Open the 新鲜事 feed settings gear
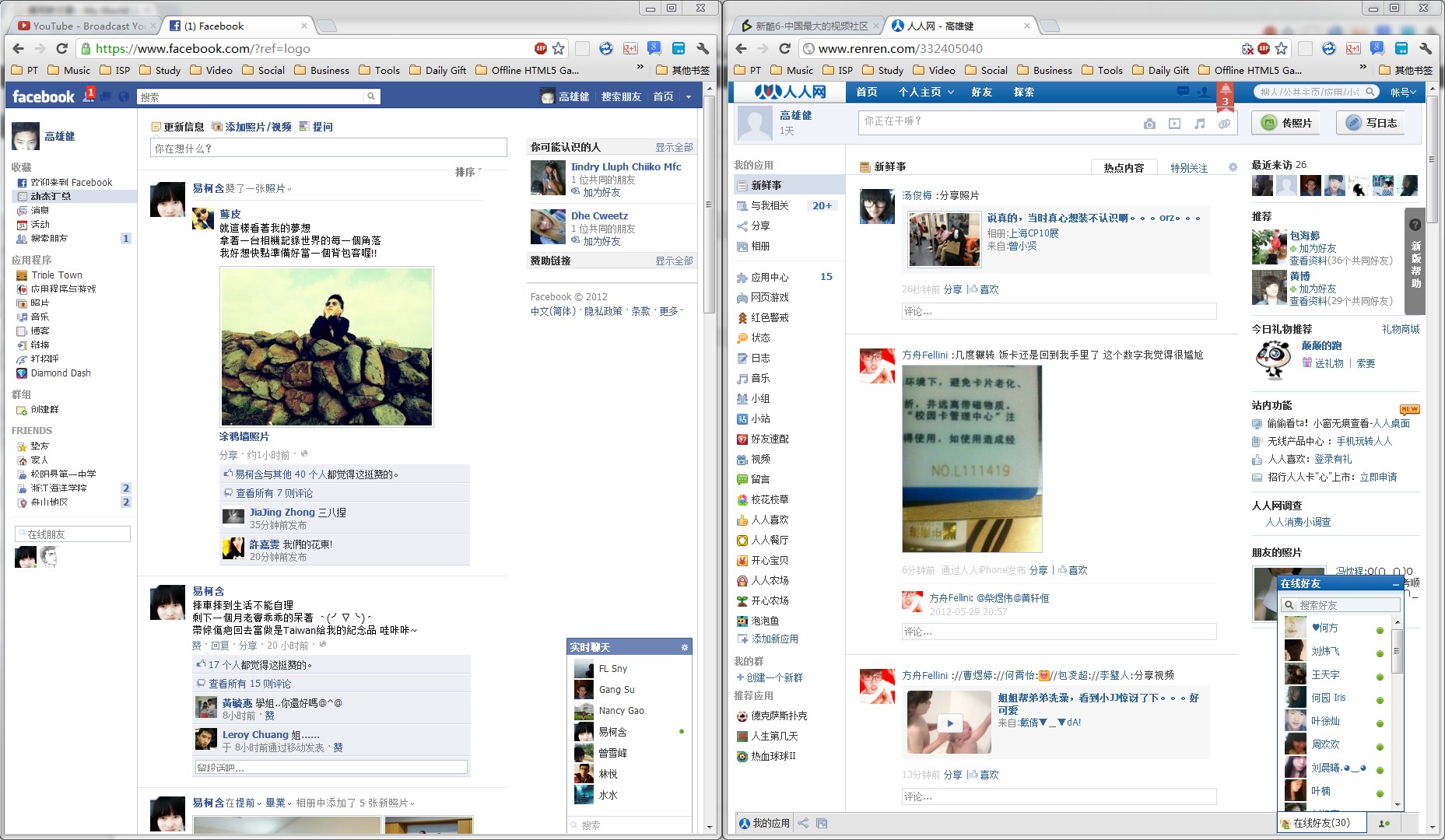The image size is (1445, 840). 1233,167
